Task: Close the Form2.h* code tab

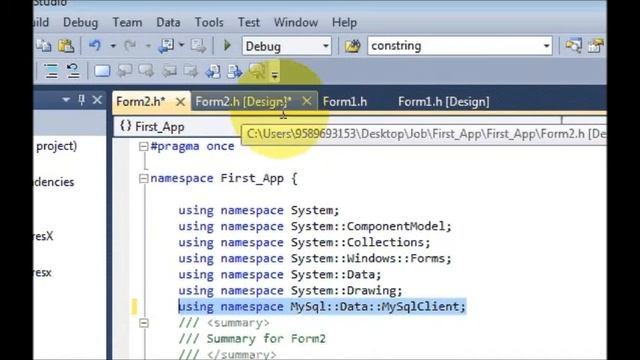Action: click(180, 102)
